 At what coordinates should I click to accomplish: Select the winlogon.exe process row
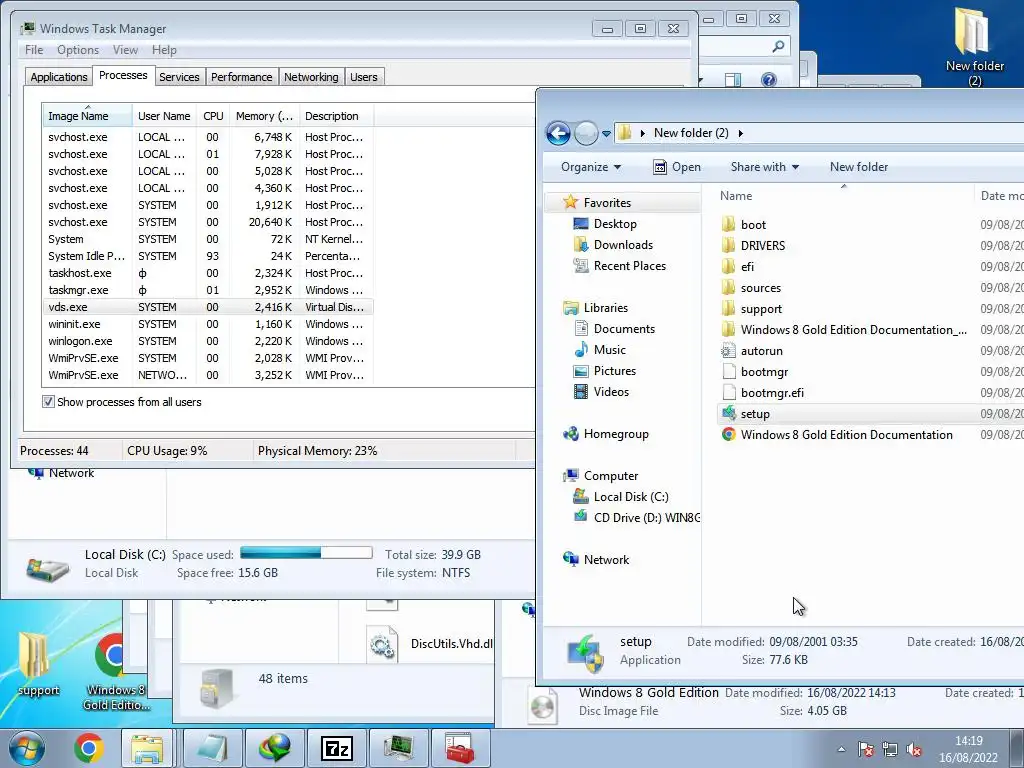[208, 341]
